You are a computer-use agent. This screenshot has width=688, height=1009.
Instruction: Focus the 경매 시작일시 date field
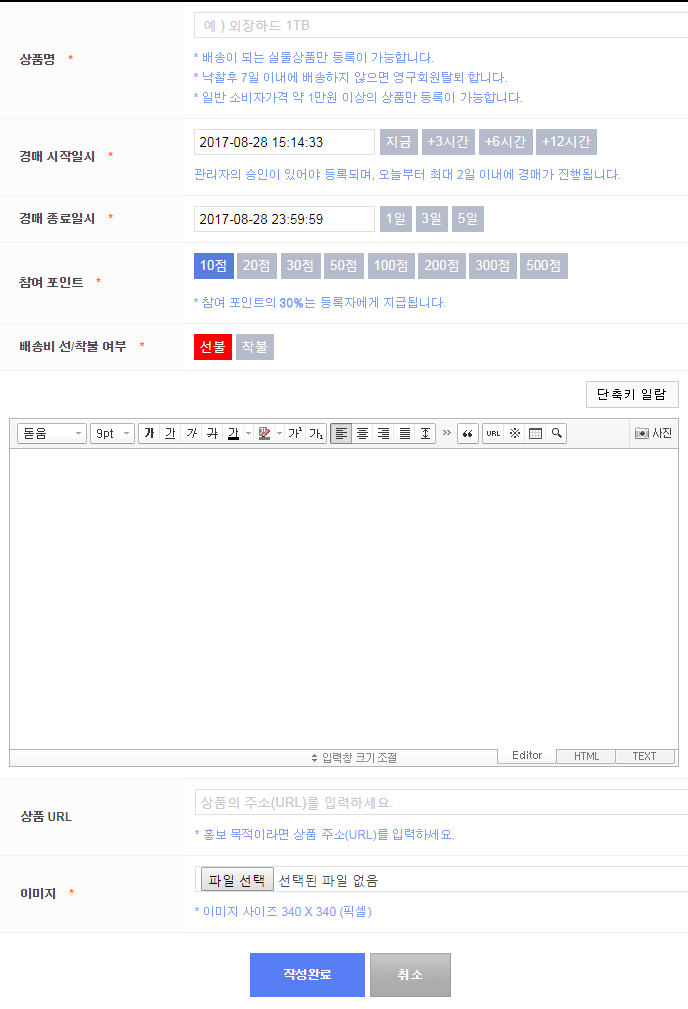[x=284, y=142]
